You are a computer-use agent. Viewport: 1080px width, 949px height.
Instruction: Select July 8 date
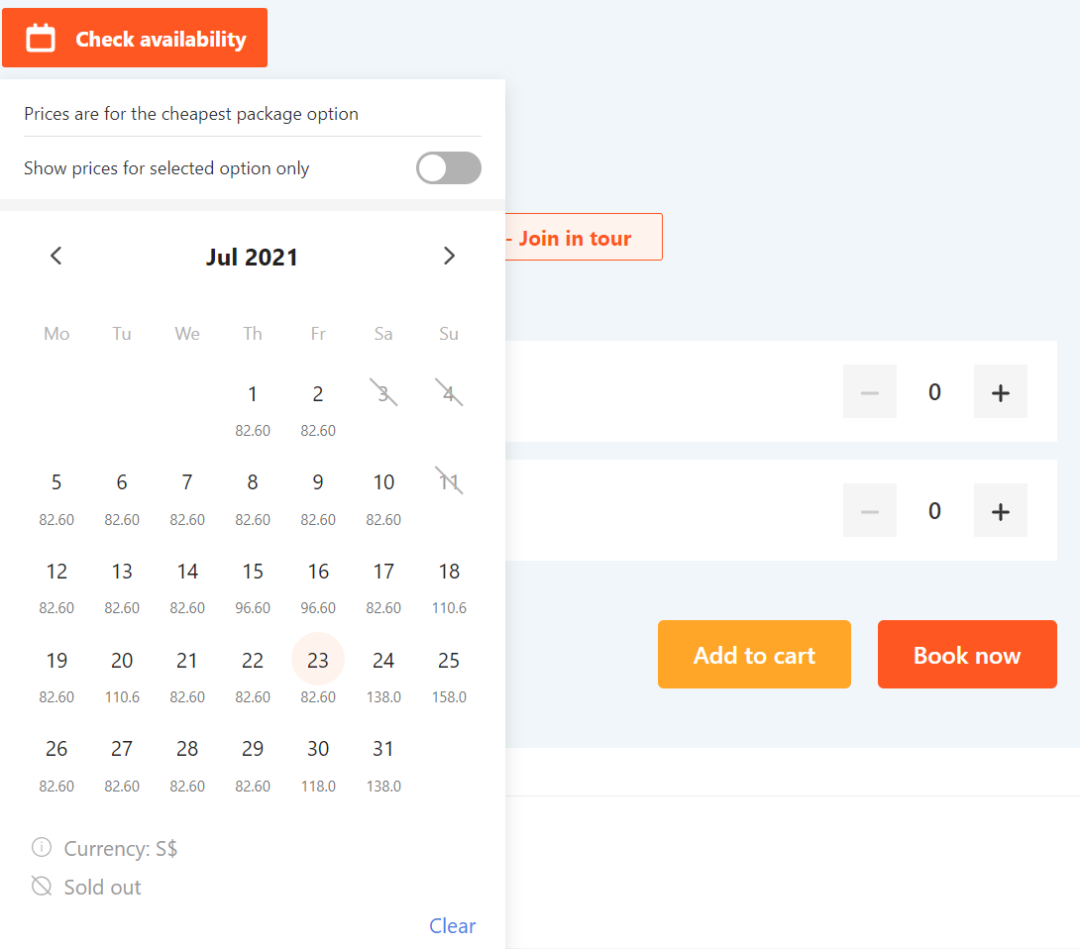(x=253, y=499)
